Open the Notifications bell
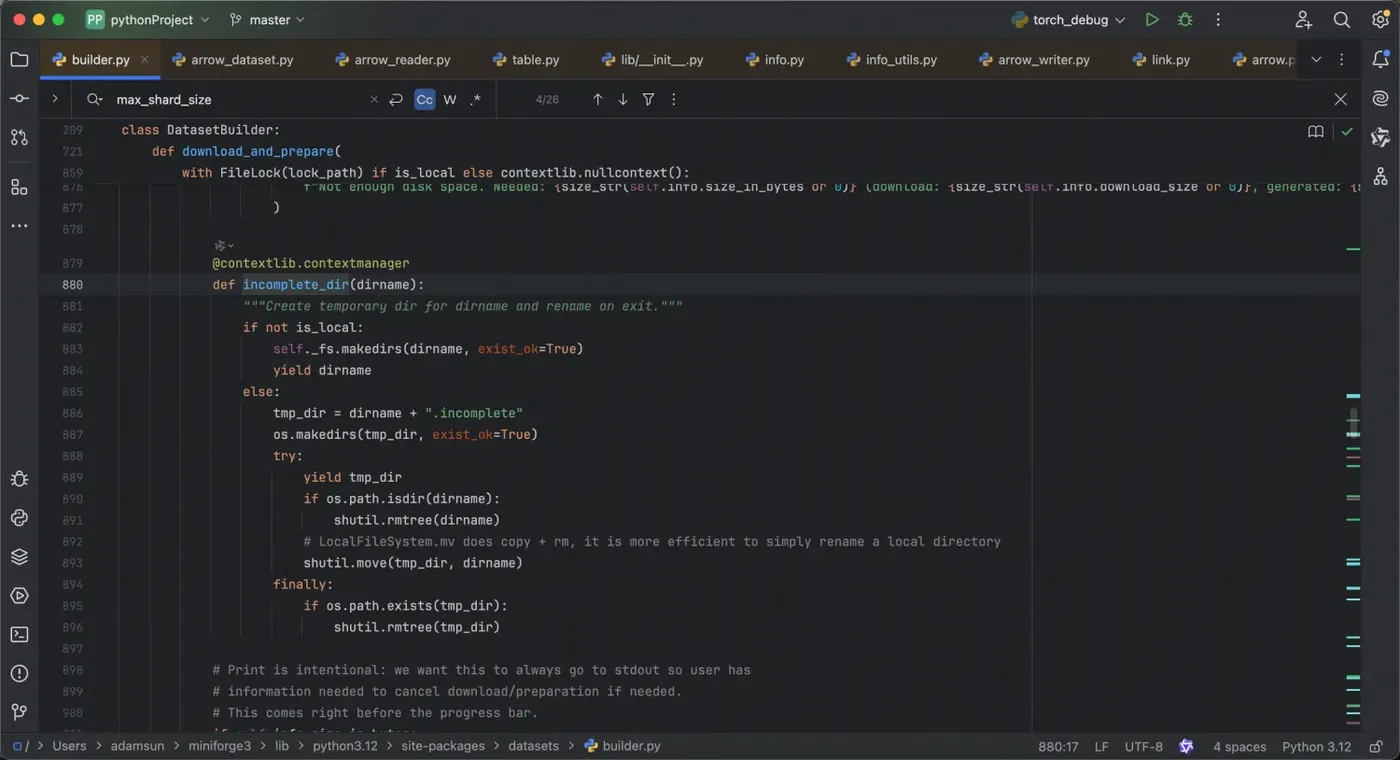This screenshot has height=760, width=1400. [x=1380, y=59]
